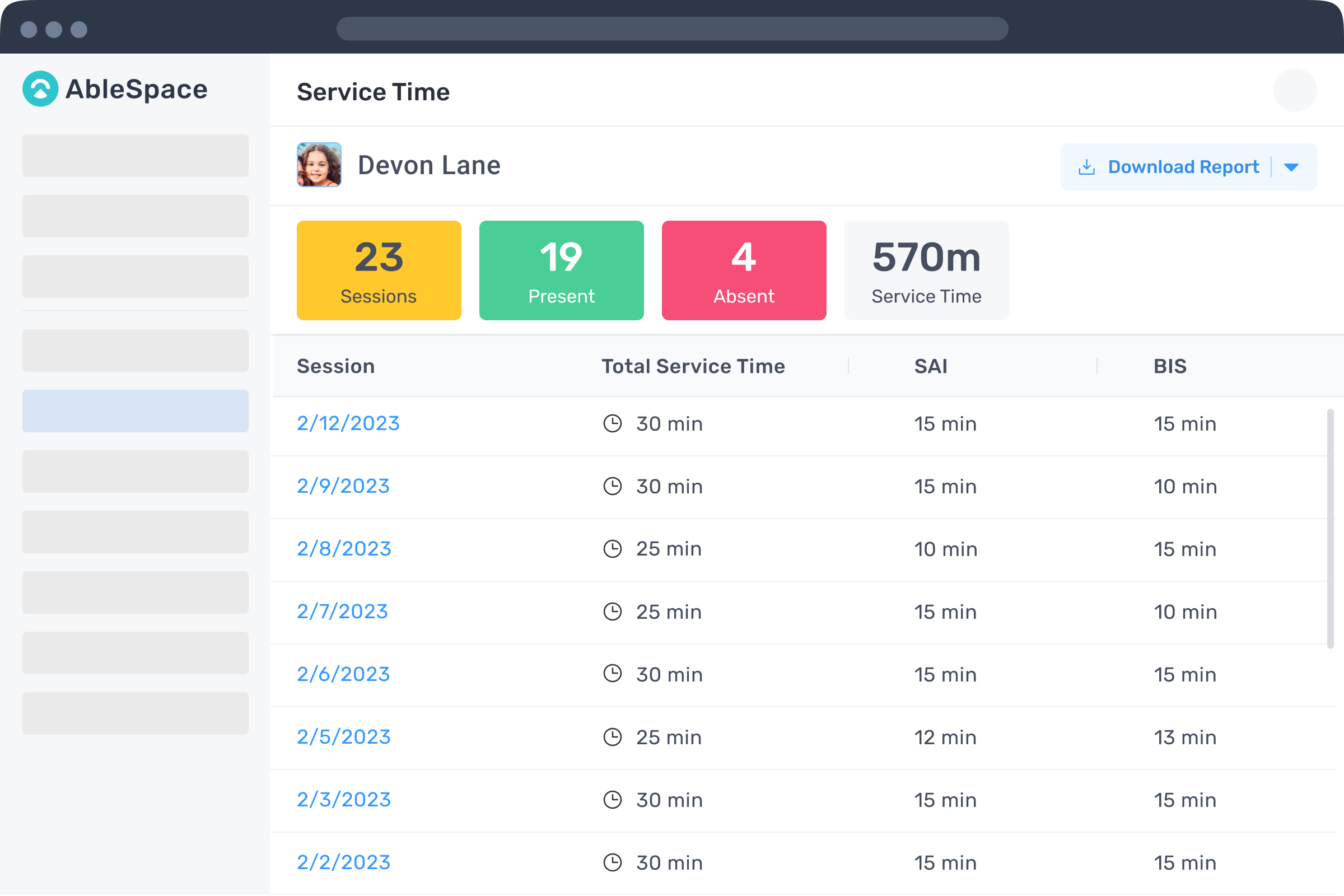Viewport: 1344px width, 896px height.
Task: Click the red 4 Absent card
Action: click(x=744, y=270)
